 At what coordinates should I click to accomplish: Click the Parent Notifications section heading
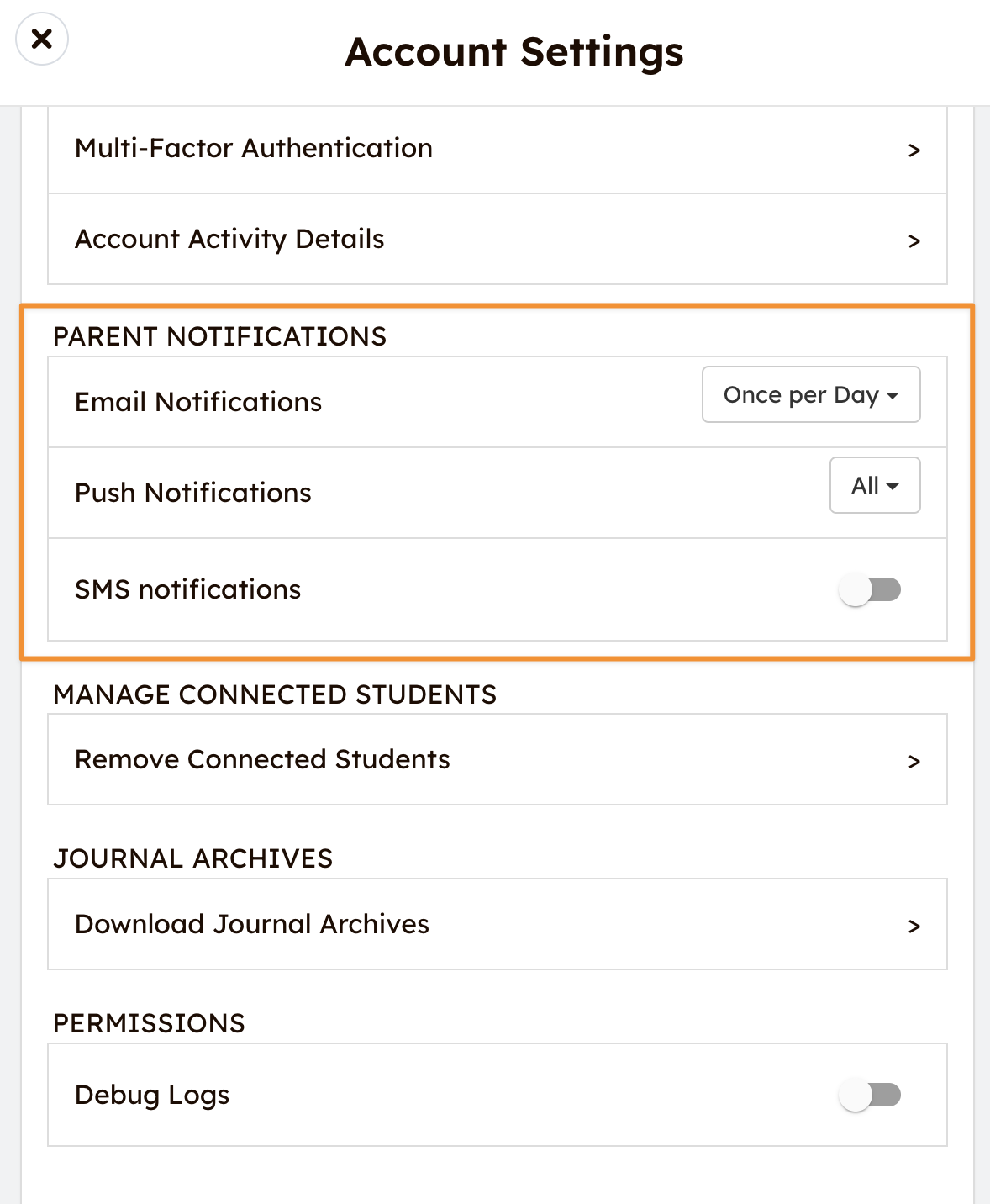point(219,336)
